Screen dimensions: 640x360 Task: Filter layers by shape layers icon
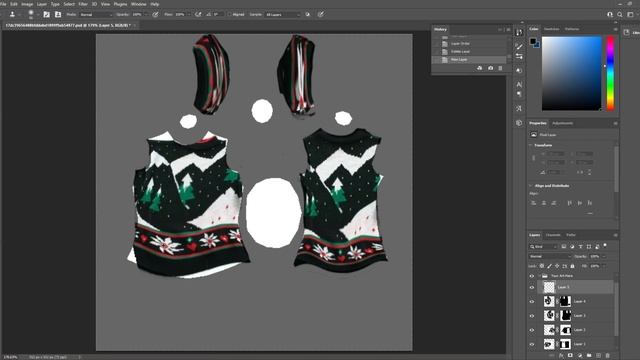pyautogui.click(x=589, y=247)
